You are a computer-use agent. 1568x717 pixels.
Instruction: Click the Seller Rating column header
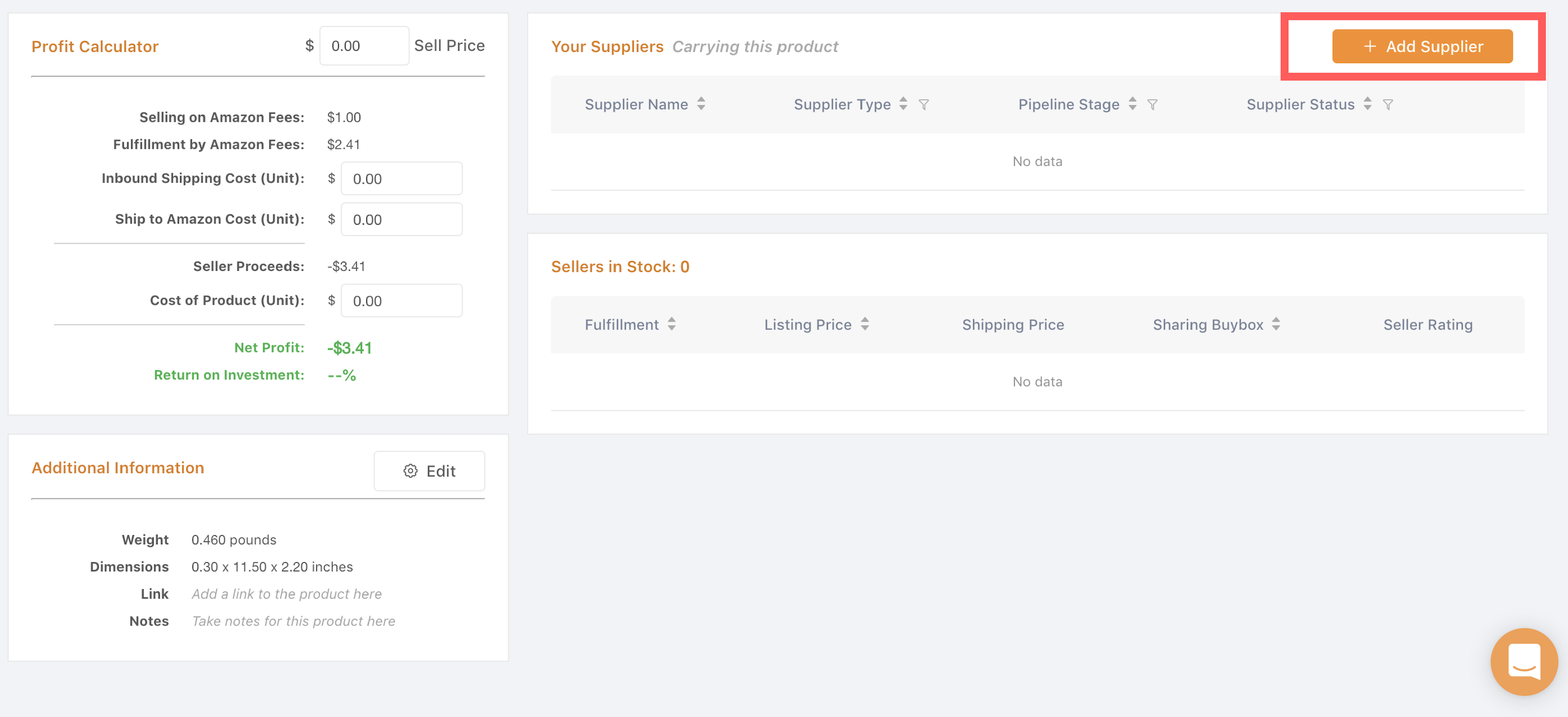click(1427, 325)
